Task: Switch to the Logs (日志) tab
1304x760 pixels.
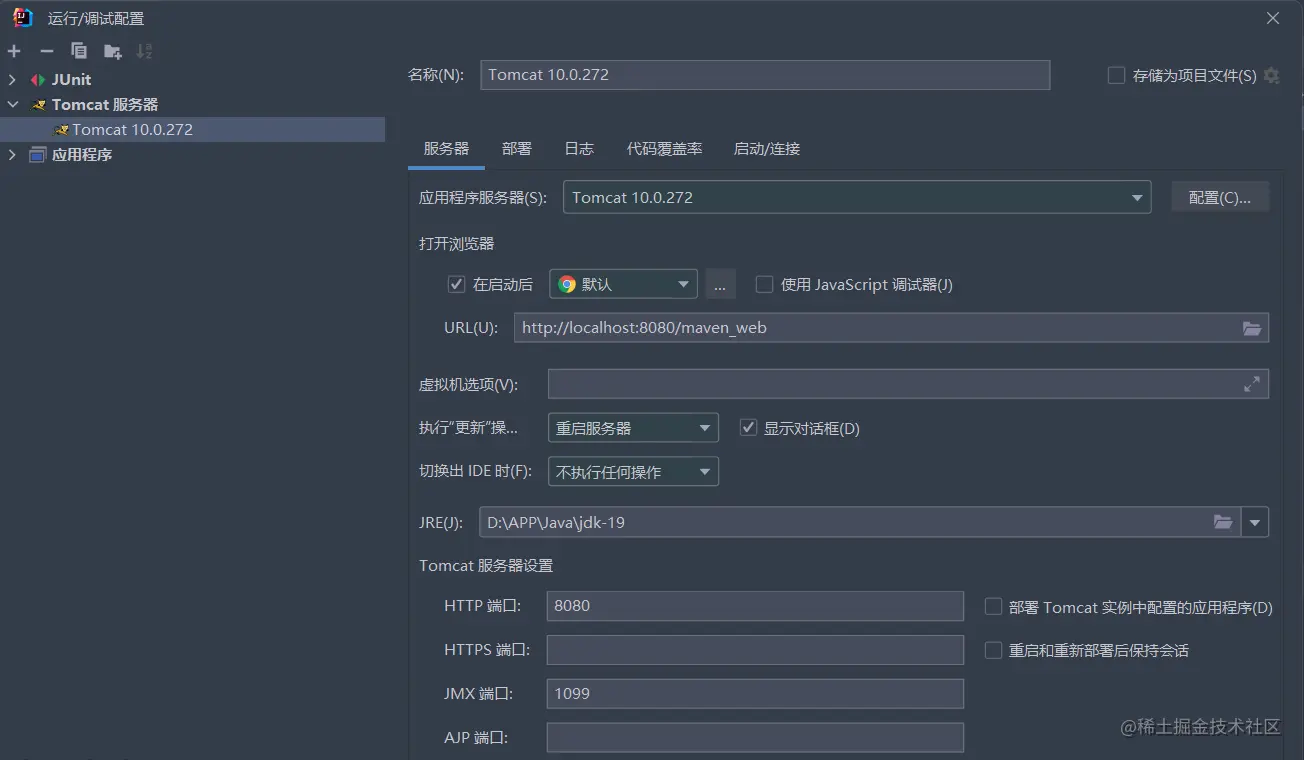Action: (x=579, y=148)
